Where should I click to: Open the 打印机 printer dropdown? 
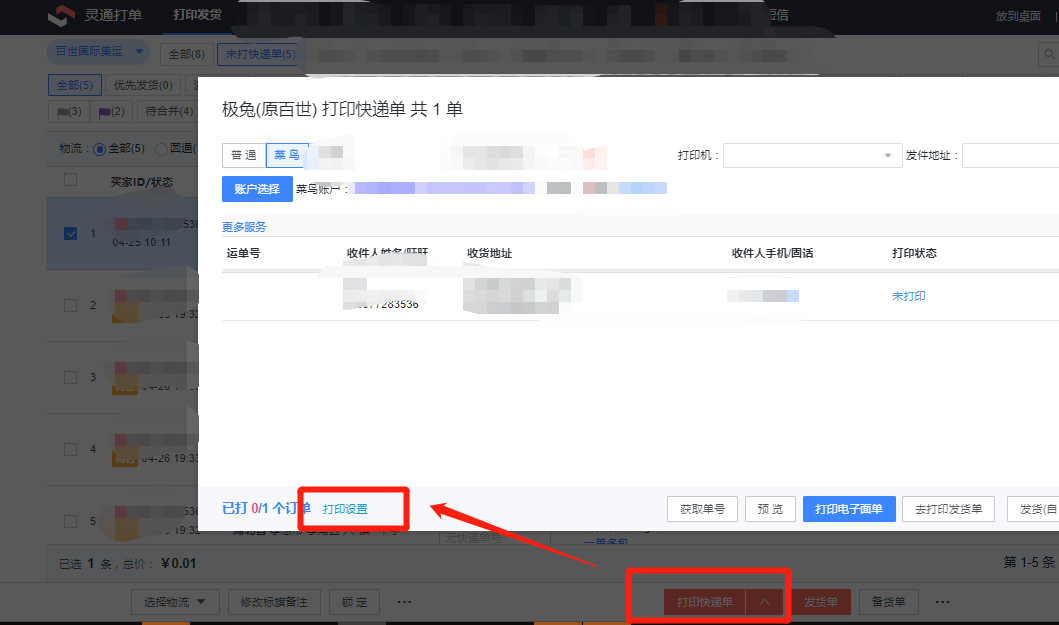pos(812,155)
